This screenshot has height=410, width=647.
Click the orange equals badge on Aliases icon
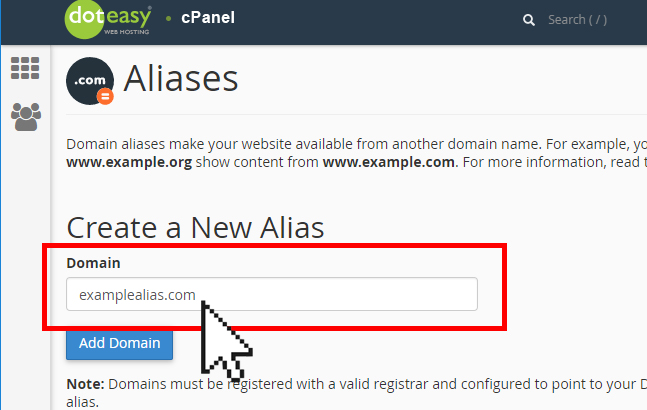(104, 96)
